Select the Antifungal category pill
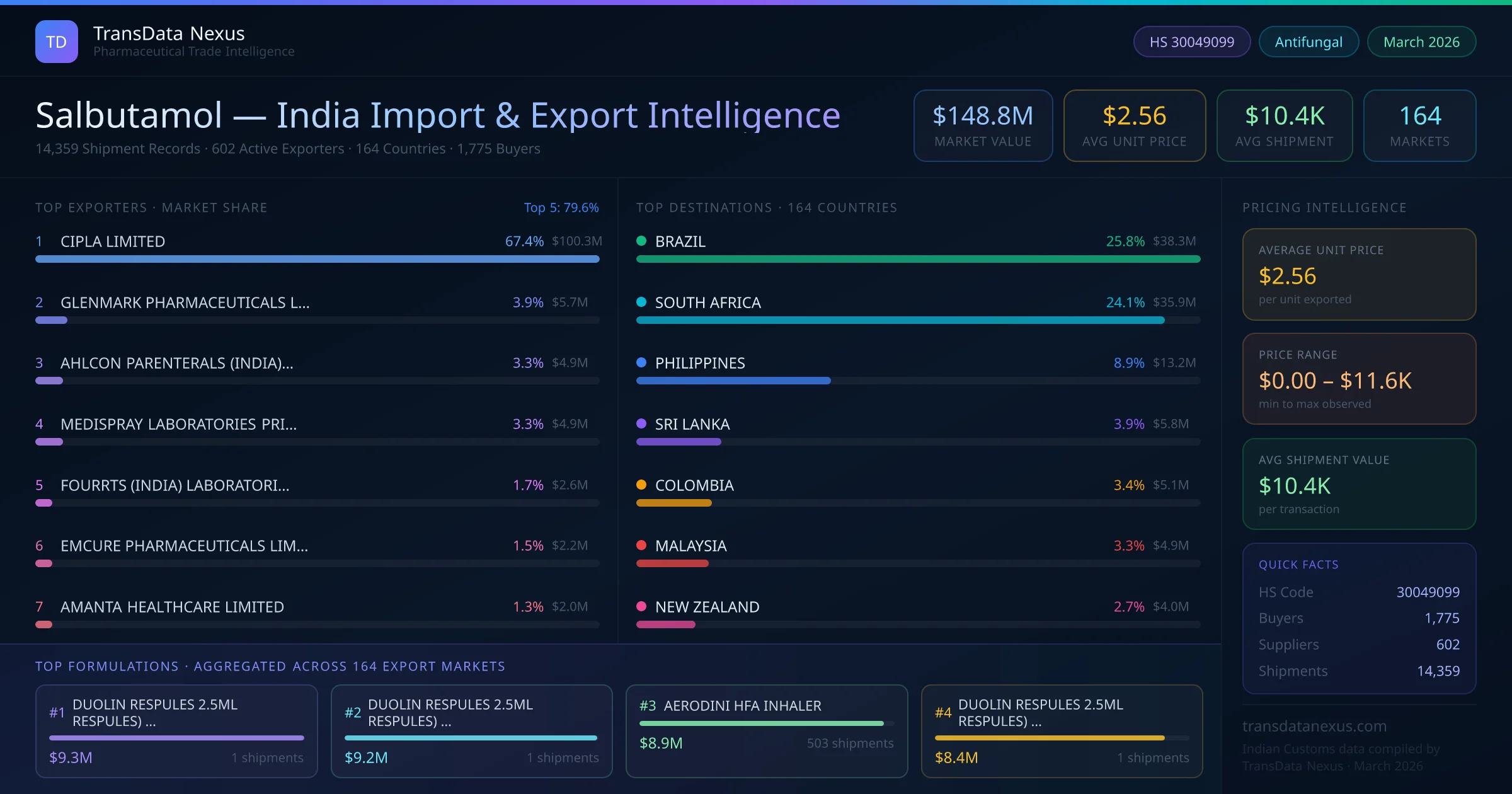1512x794 pixels. 1309,42
